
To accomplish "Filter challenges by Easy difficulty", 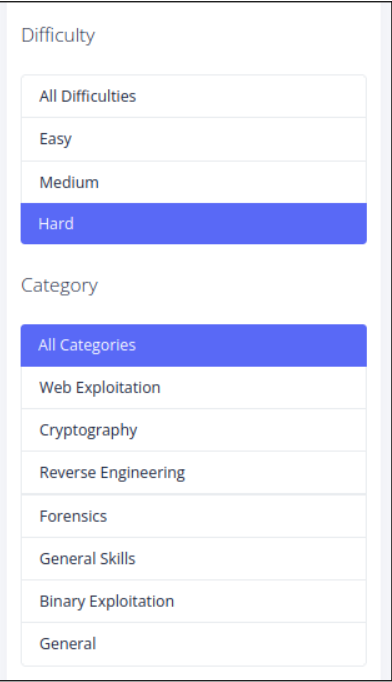I will 194,139.
